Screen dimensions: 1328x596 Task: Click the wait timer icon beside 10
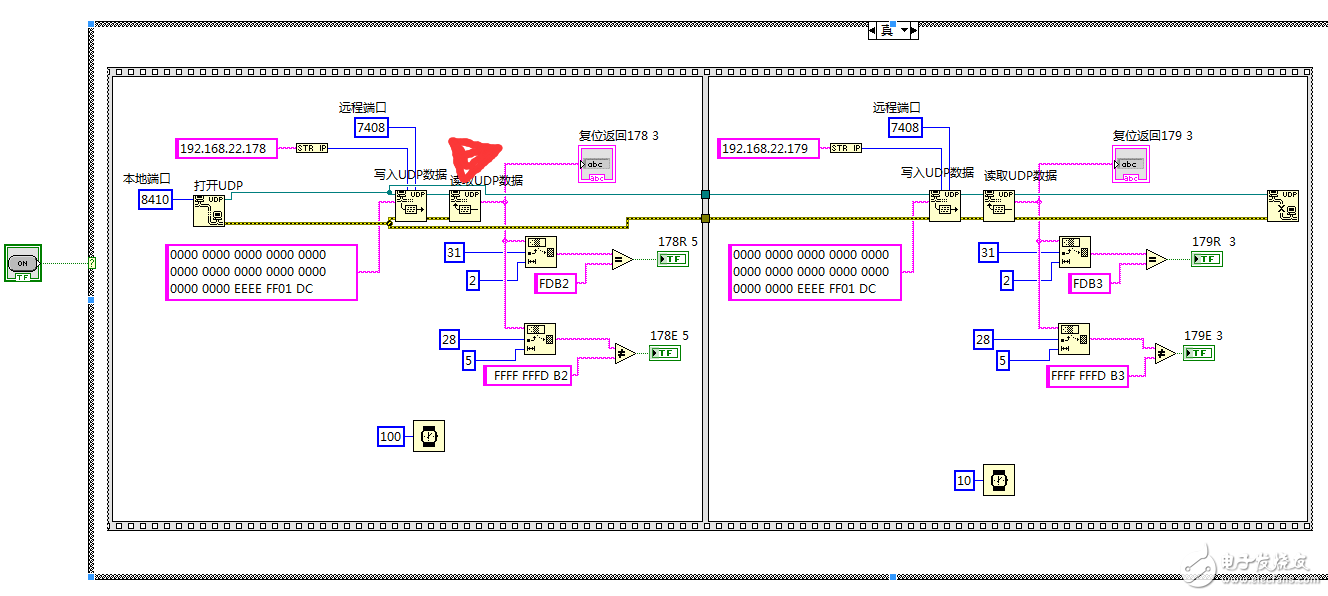tap(998, 480)
